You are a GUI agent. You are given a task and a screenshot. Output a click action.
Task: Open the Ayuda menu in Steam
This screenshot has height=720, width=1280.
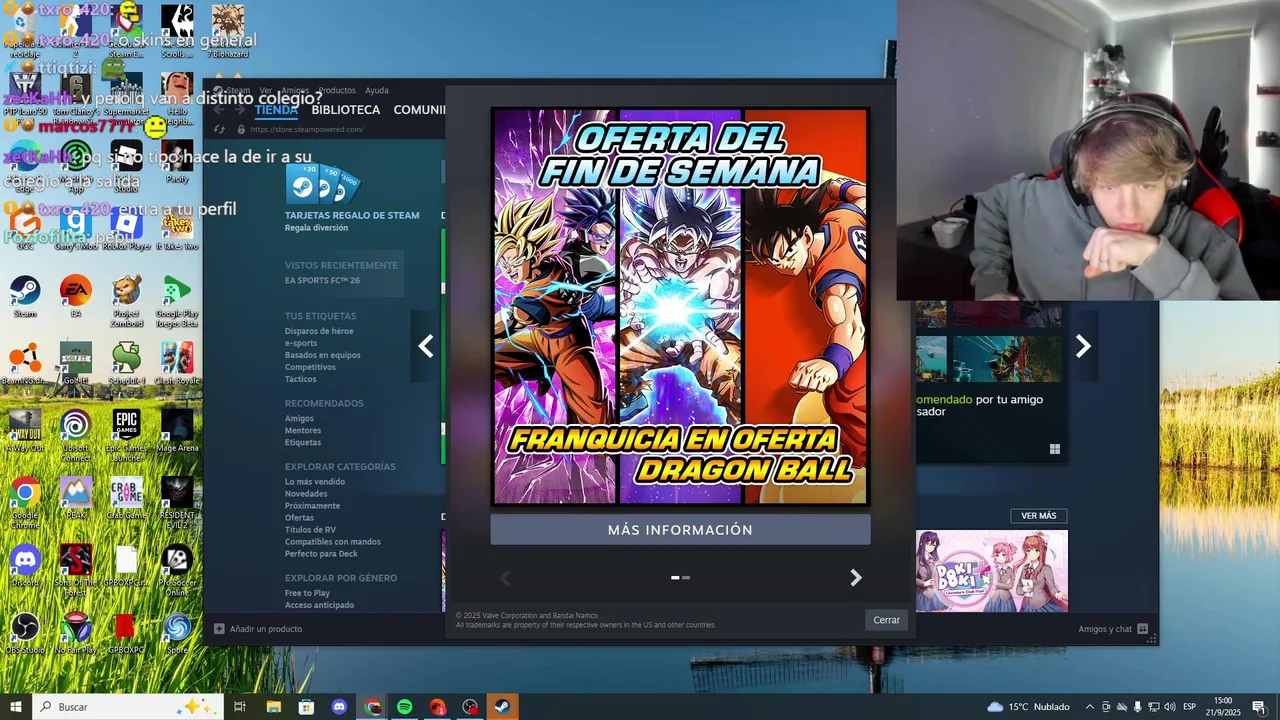377,90
